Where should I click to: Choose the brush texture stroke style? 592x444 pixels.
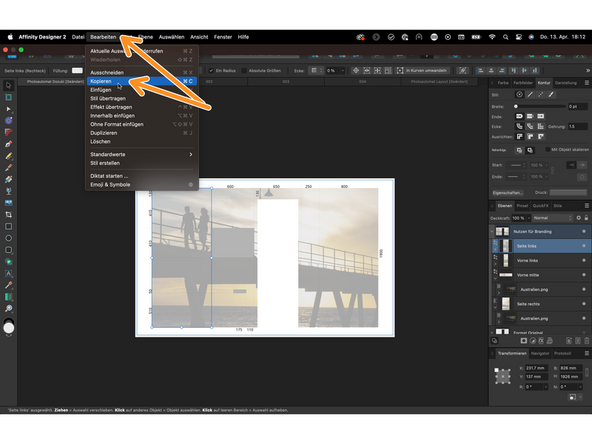(551, 95)
